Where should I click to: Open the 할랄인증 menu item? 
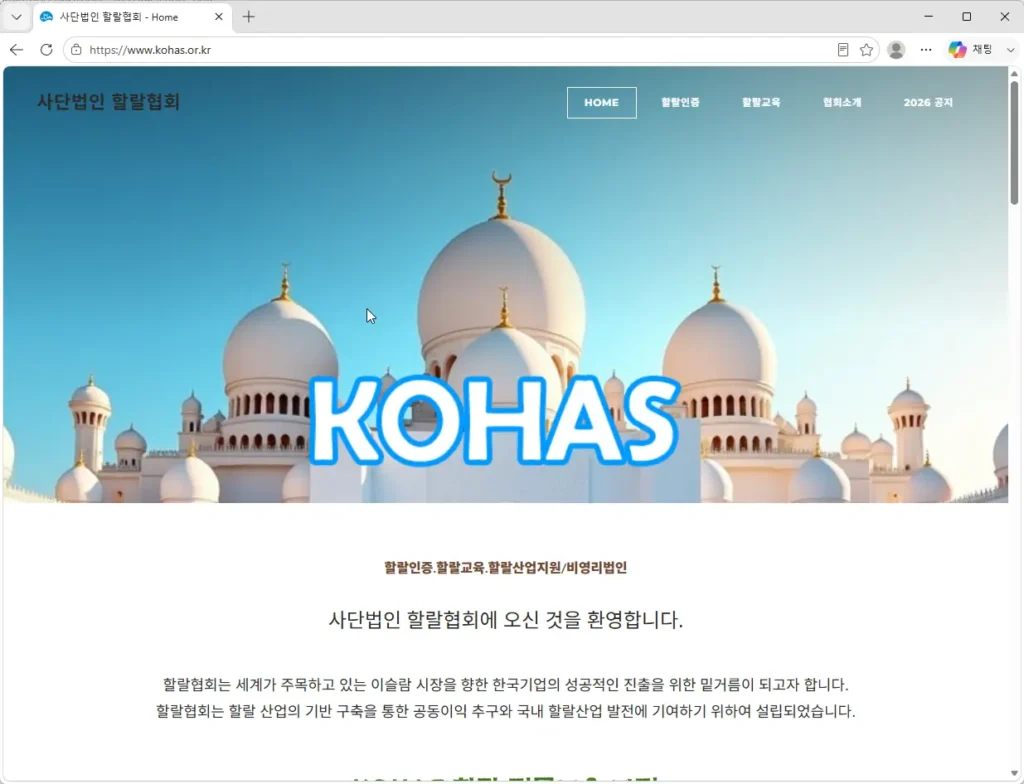coord(680,103)
